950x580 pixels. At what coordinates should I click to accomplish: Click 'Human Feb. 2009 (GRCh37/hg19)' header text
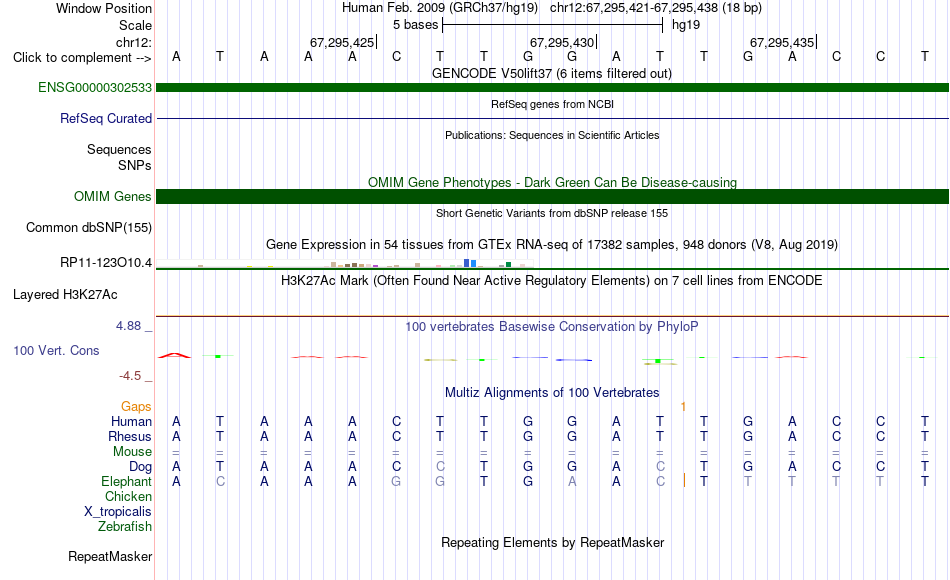[439, 8]
